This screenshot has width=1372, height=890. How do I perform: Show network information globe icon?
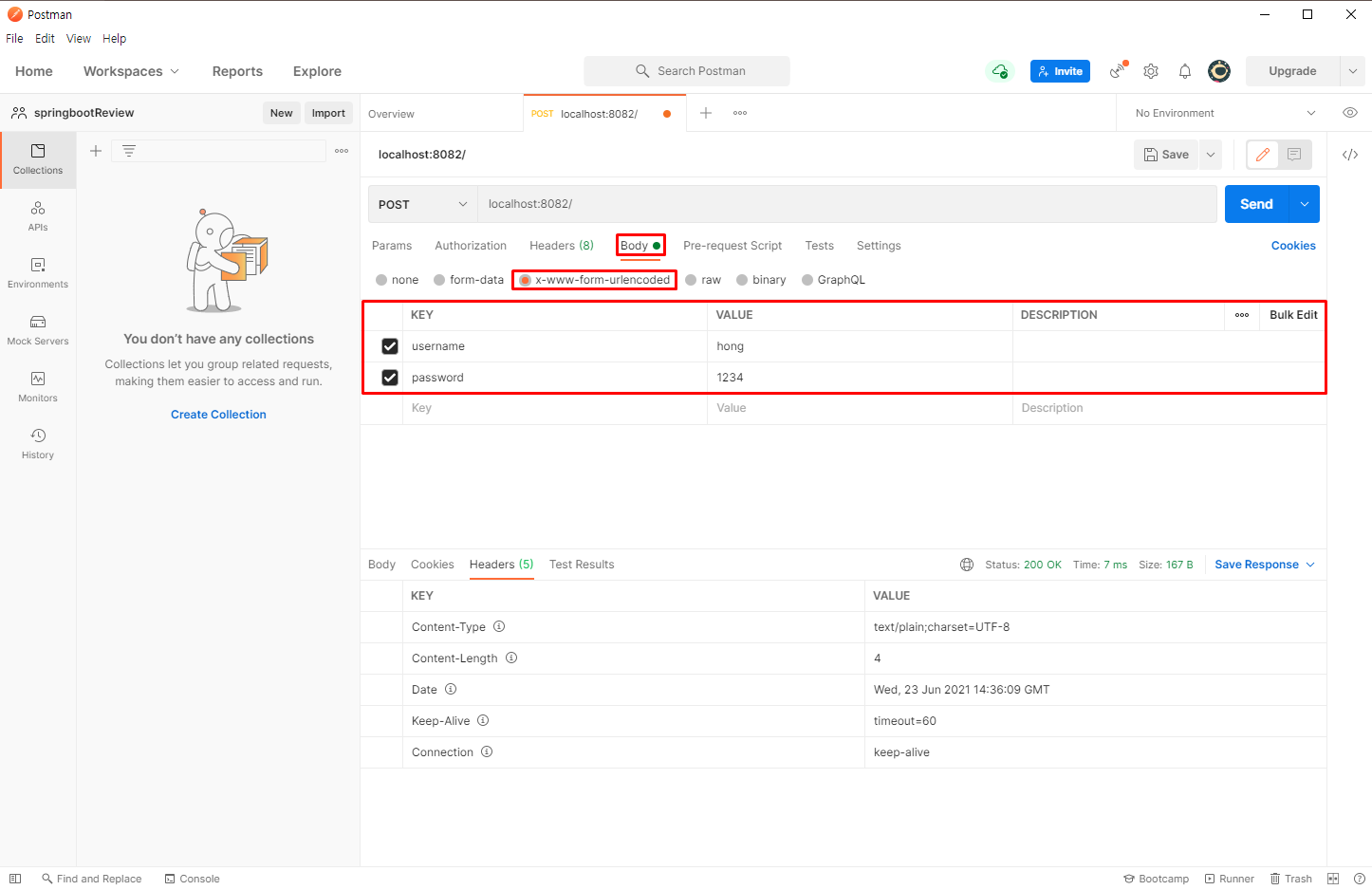point(967,565)
